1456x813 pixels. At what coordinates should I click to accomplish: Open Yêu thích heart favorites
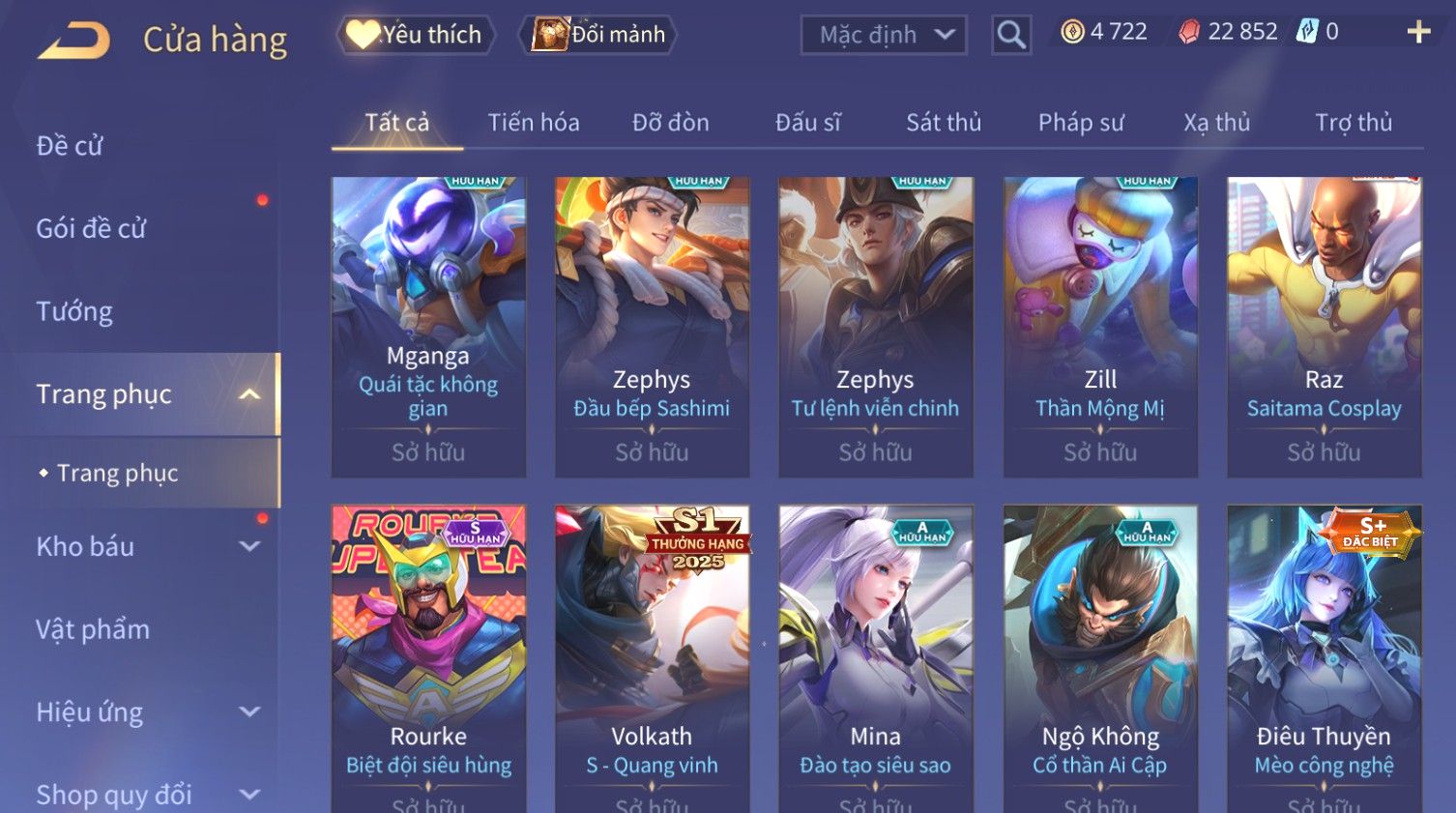(x=417, y=35)
